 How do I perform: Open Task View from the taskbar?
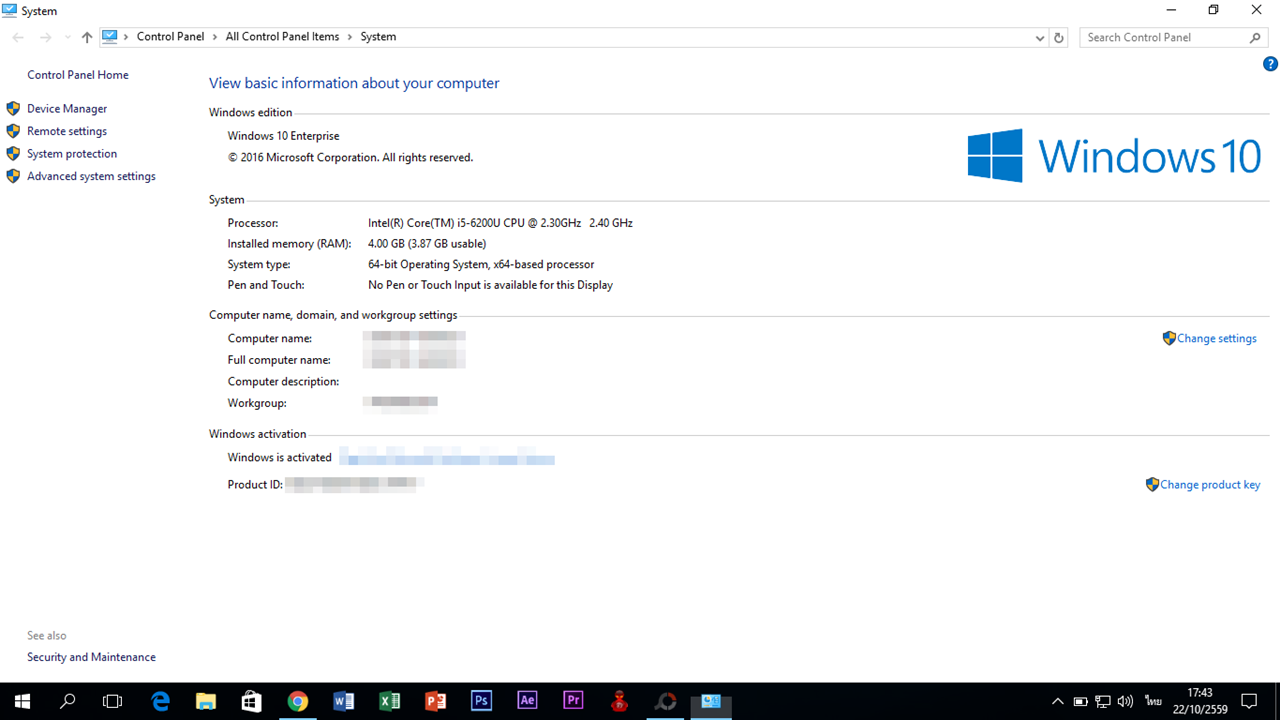point(113,701)
